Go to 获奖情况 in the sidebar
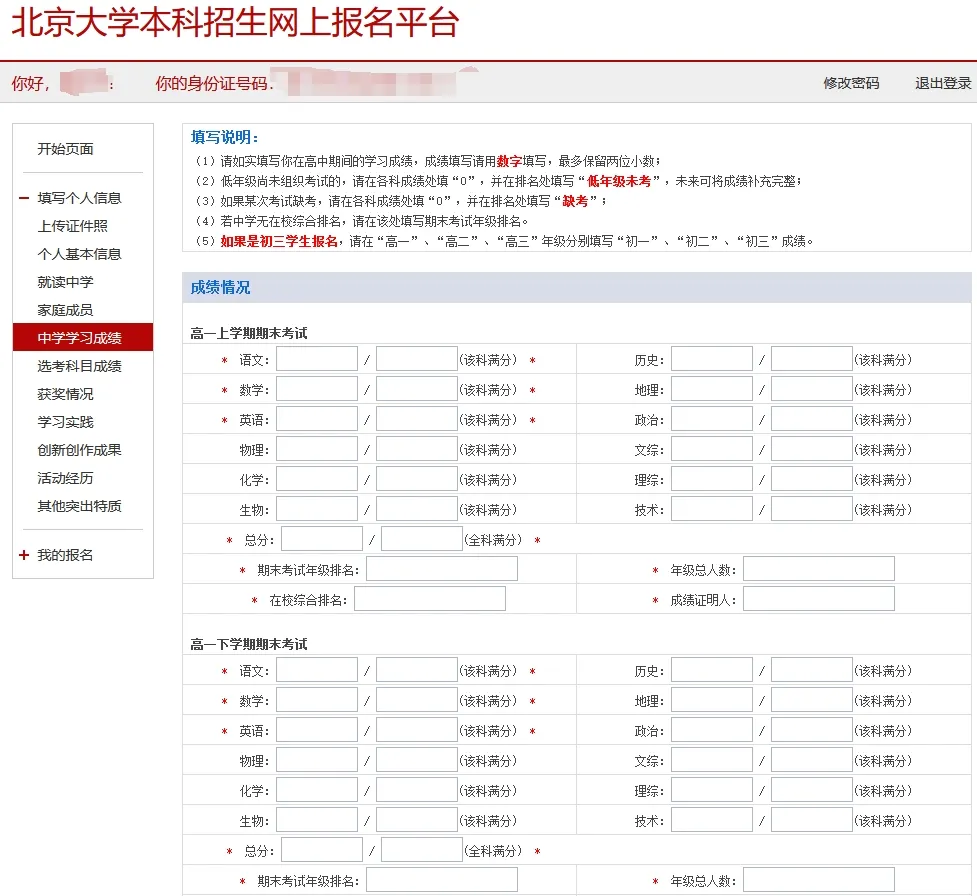 pos(65,394)
